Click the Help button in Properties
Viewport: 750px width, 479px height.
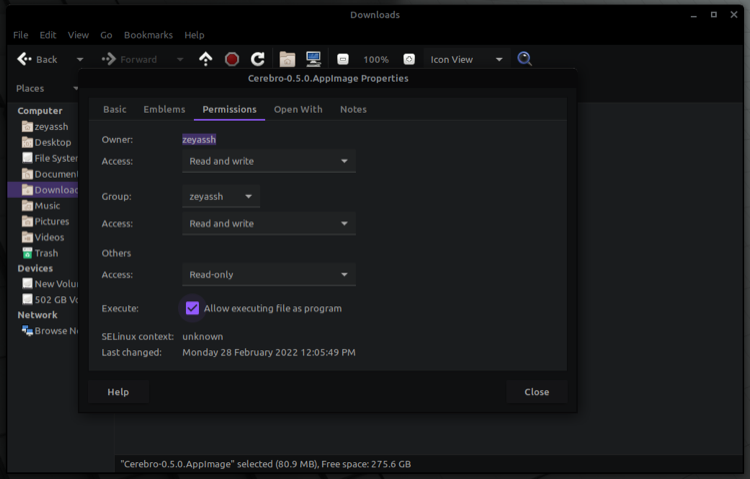(118, 392)
